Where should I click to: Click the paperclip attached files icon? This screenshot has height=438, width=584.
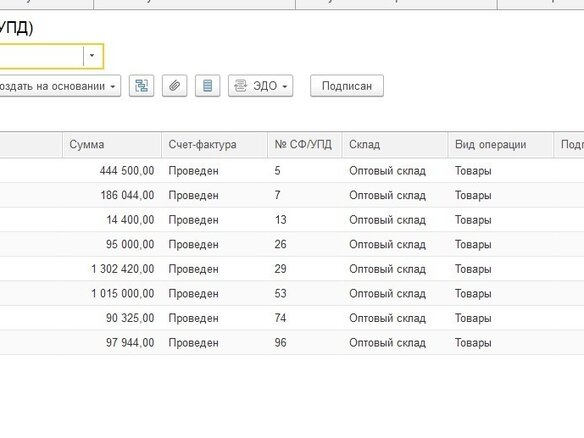[174, 86]
